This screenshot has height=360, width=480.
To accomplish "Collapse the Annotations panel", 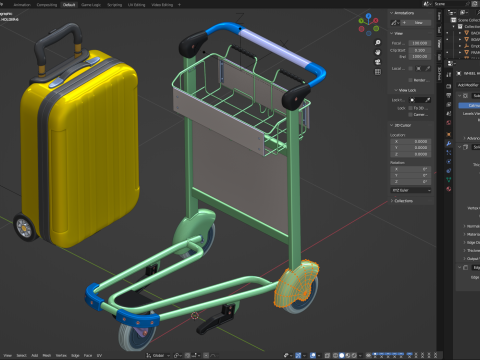I will 392,13.
